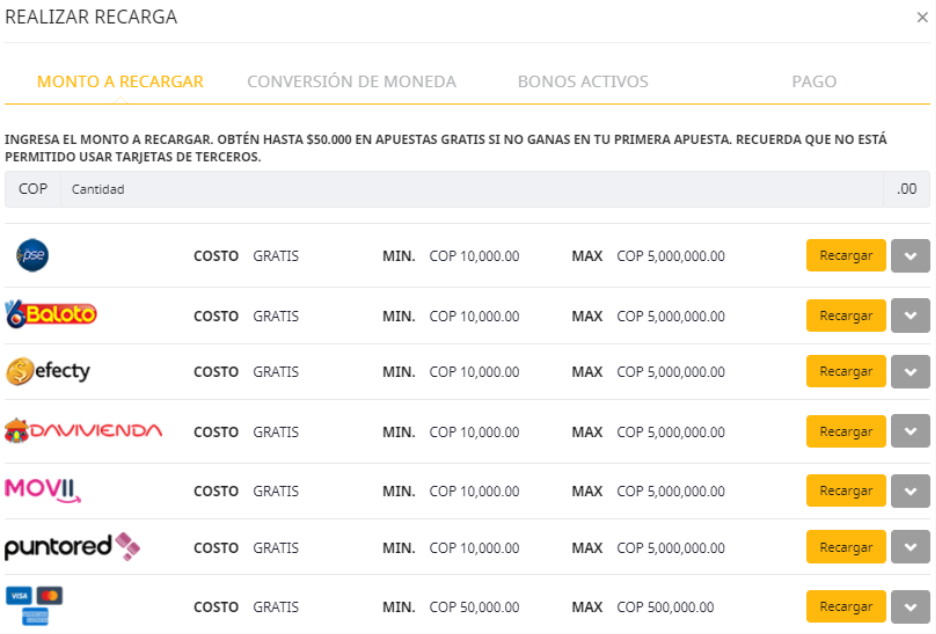Click the Visa card icon

[x=19, y=596]
